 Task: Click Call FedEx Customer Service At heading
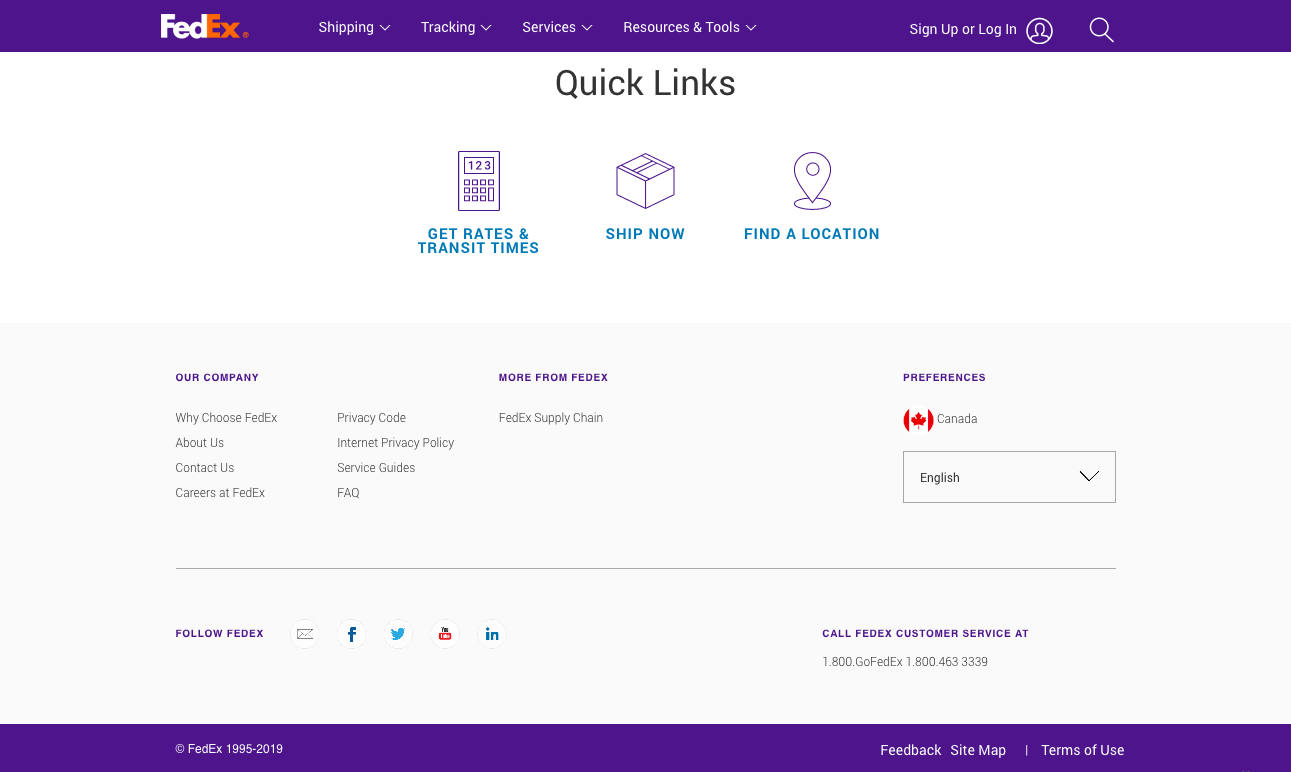point(925,634)
